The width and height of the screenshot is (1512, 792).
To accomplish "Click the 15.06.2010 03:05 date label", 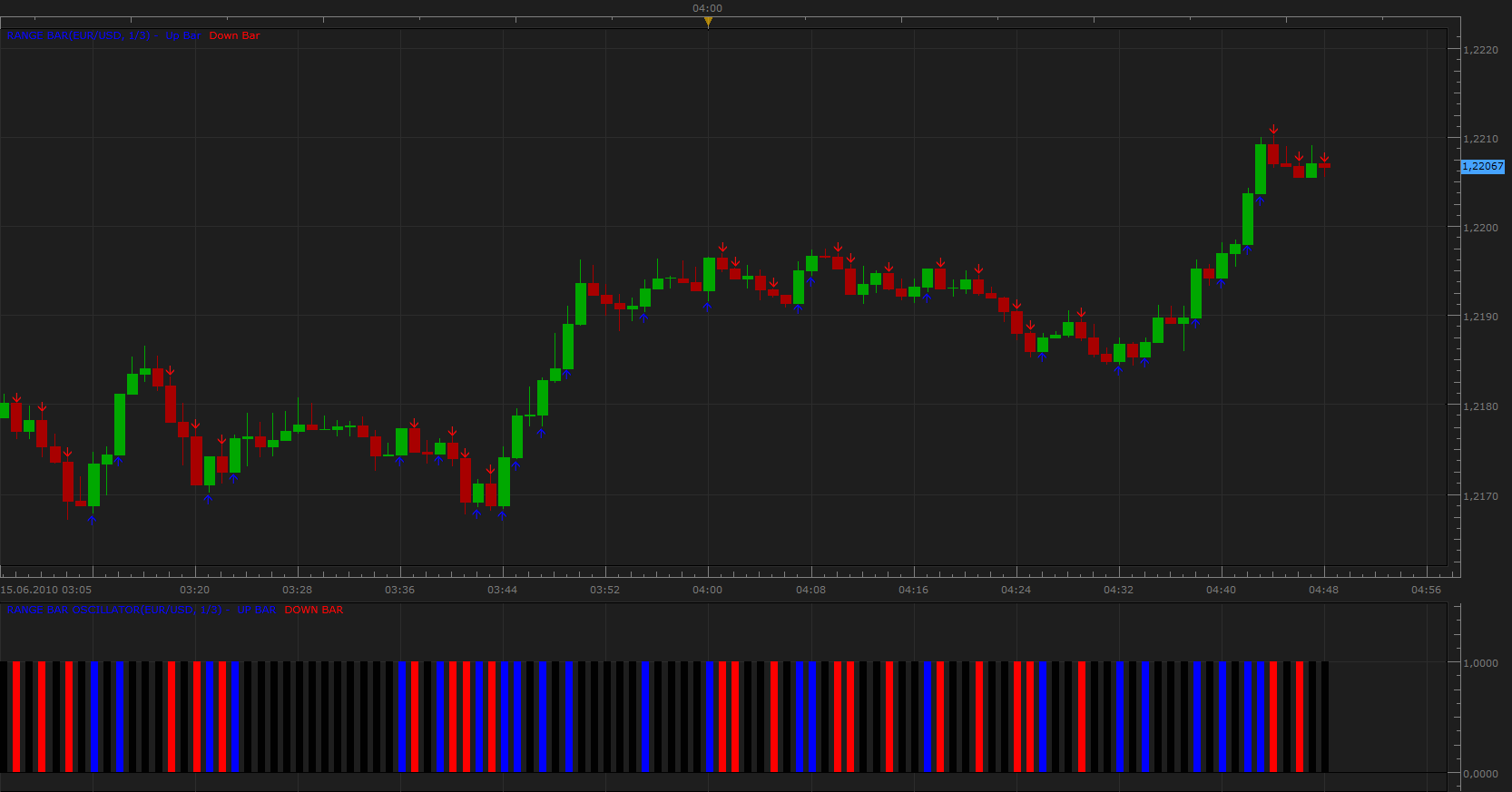I will 46,590.
